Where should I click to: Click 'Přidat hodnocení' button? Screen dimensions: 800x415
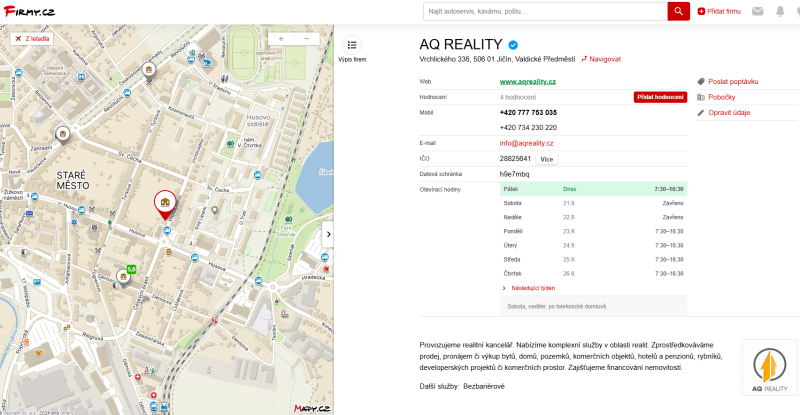[x=660, y=97]
